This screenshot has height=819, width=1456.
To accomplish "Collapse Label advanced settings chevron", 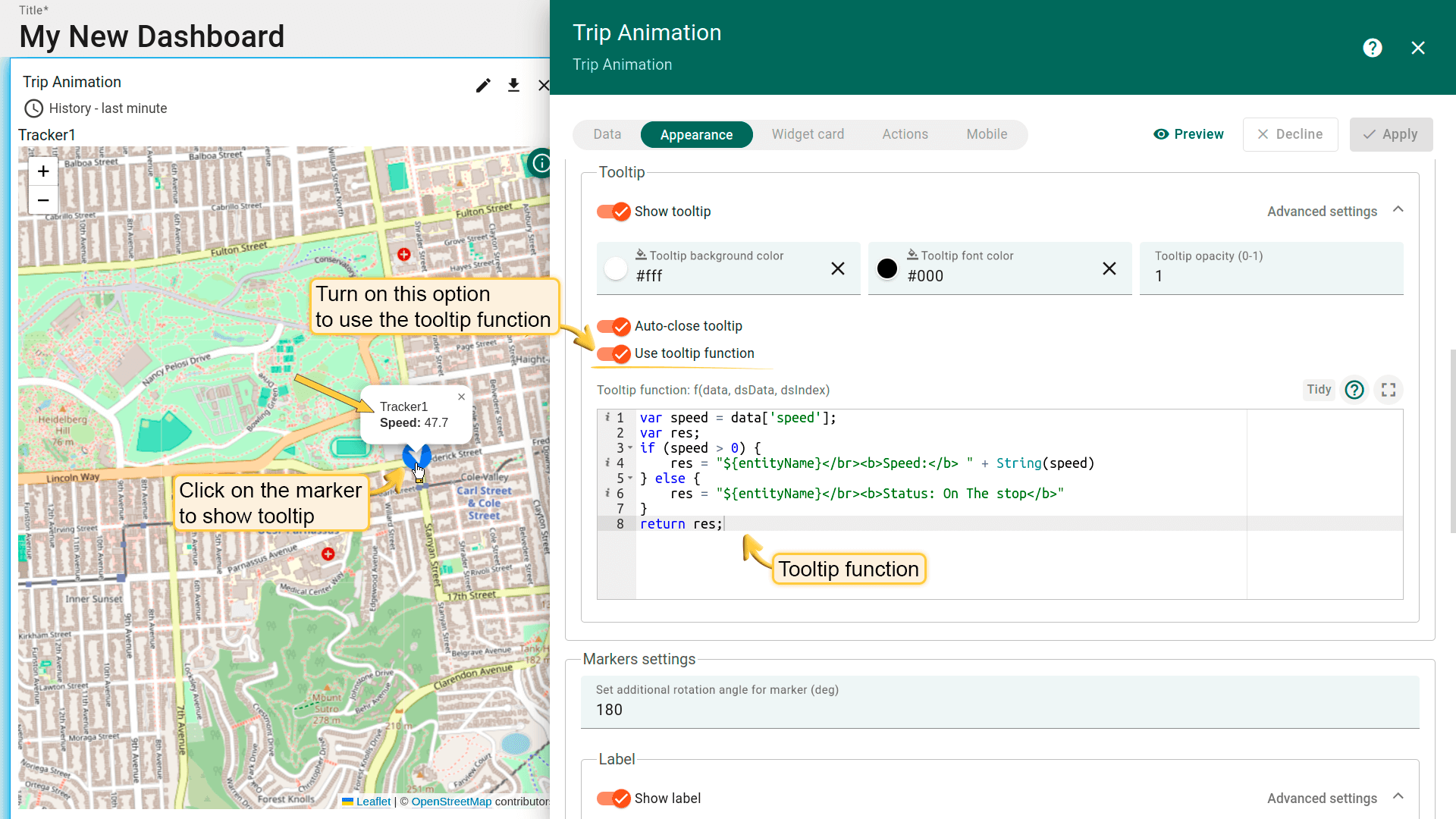I will click(x=1398, y=797).
